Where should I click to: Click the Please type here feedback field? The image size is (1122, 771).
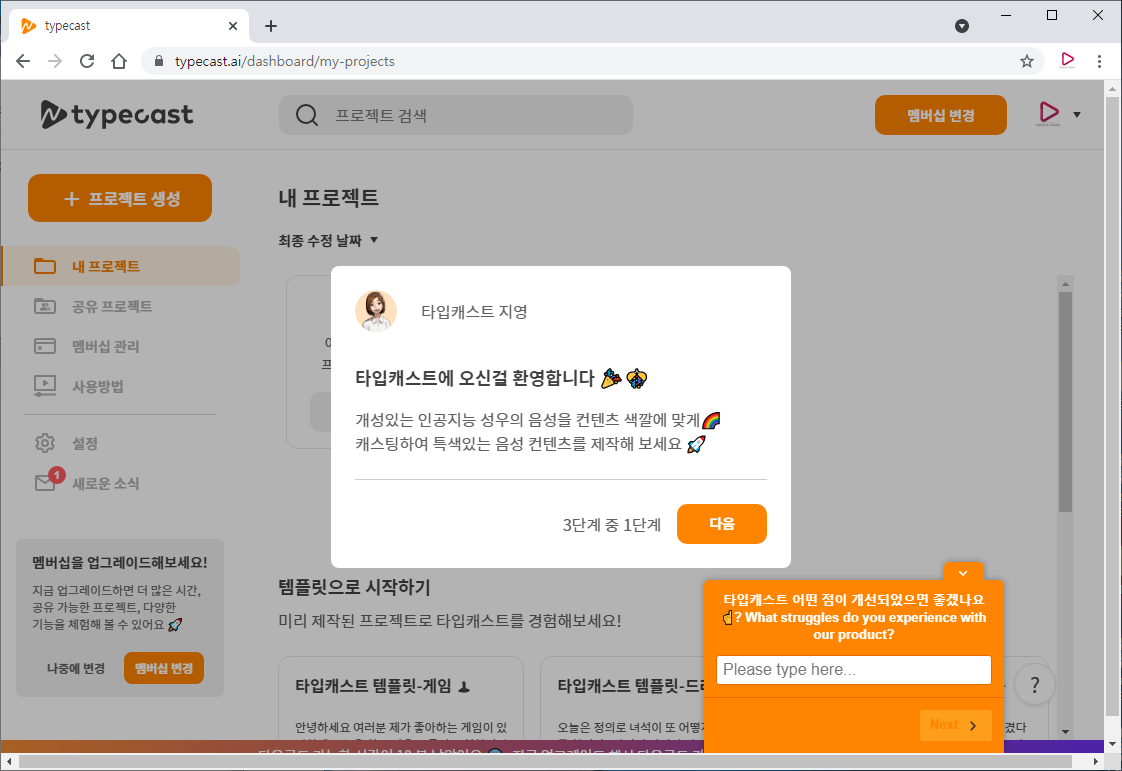click(x=853, y=670)
